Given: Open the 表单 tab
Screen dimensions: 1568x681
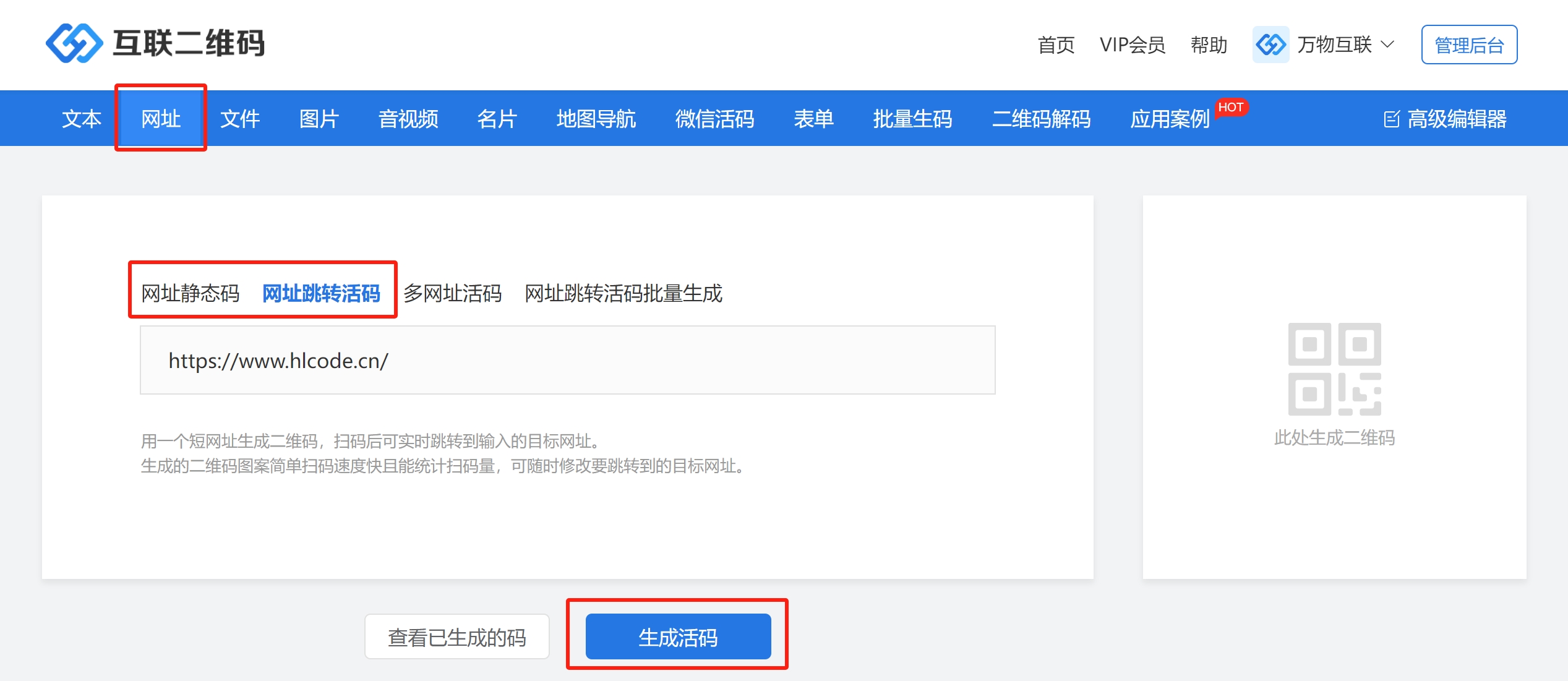Looking at the screenshot, I should point(814,119).
